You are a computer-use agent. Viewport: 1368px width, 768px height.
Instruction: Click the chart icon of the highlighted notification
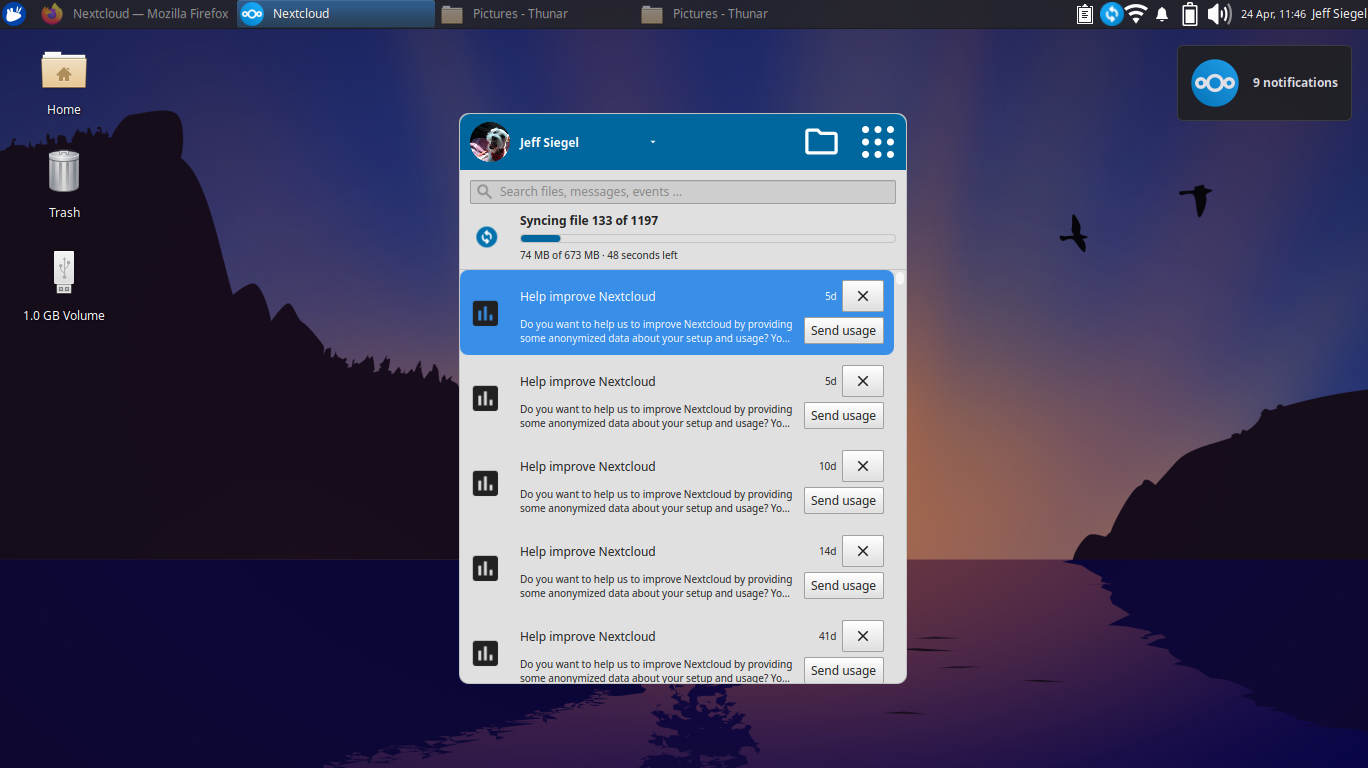tap(485, 313)
